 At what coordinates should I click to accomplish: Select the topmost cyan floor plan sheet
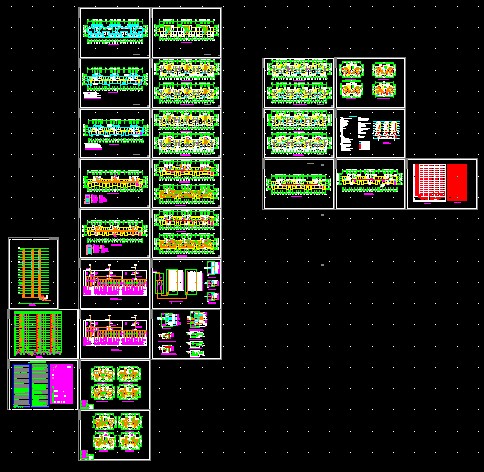115,33
